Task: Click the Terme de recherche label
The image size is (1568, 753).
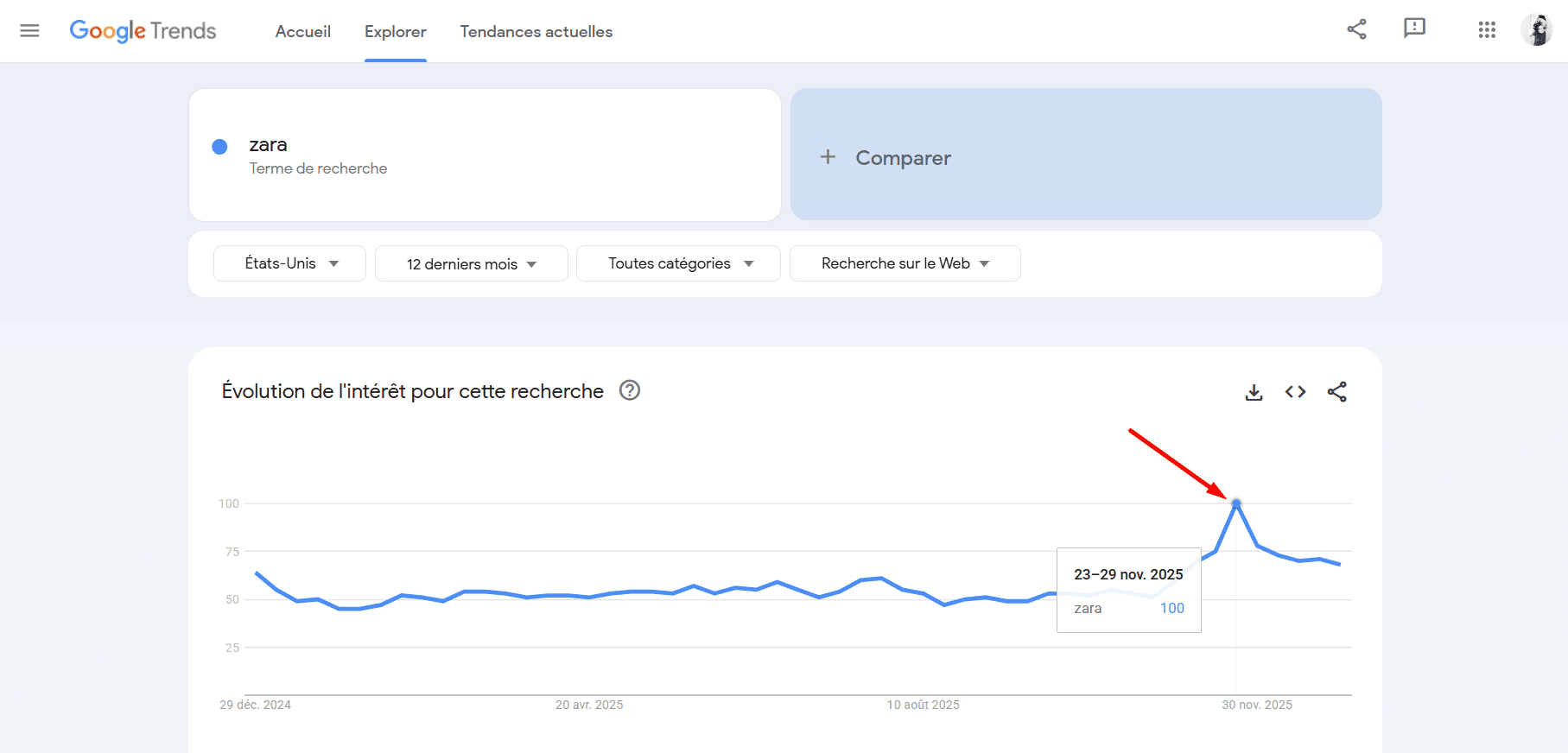Action: coord(318,168)
